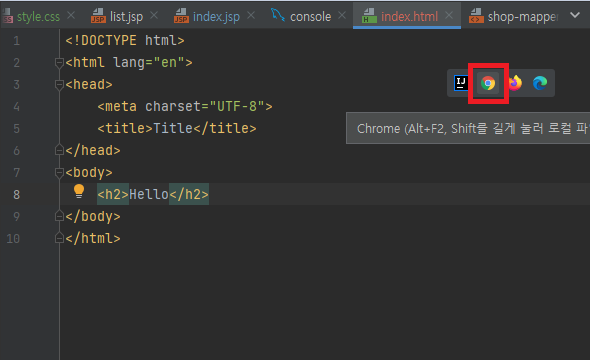The height and width of the screenshot is (360, 590).
Task: Switch to the shop-mapper tab
Action: 523,17
